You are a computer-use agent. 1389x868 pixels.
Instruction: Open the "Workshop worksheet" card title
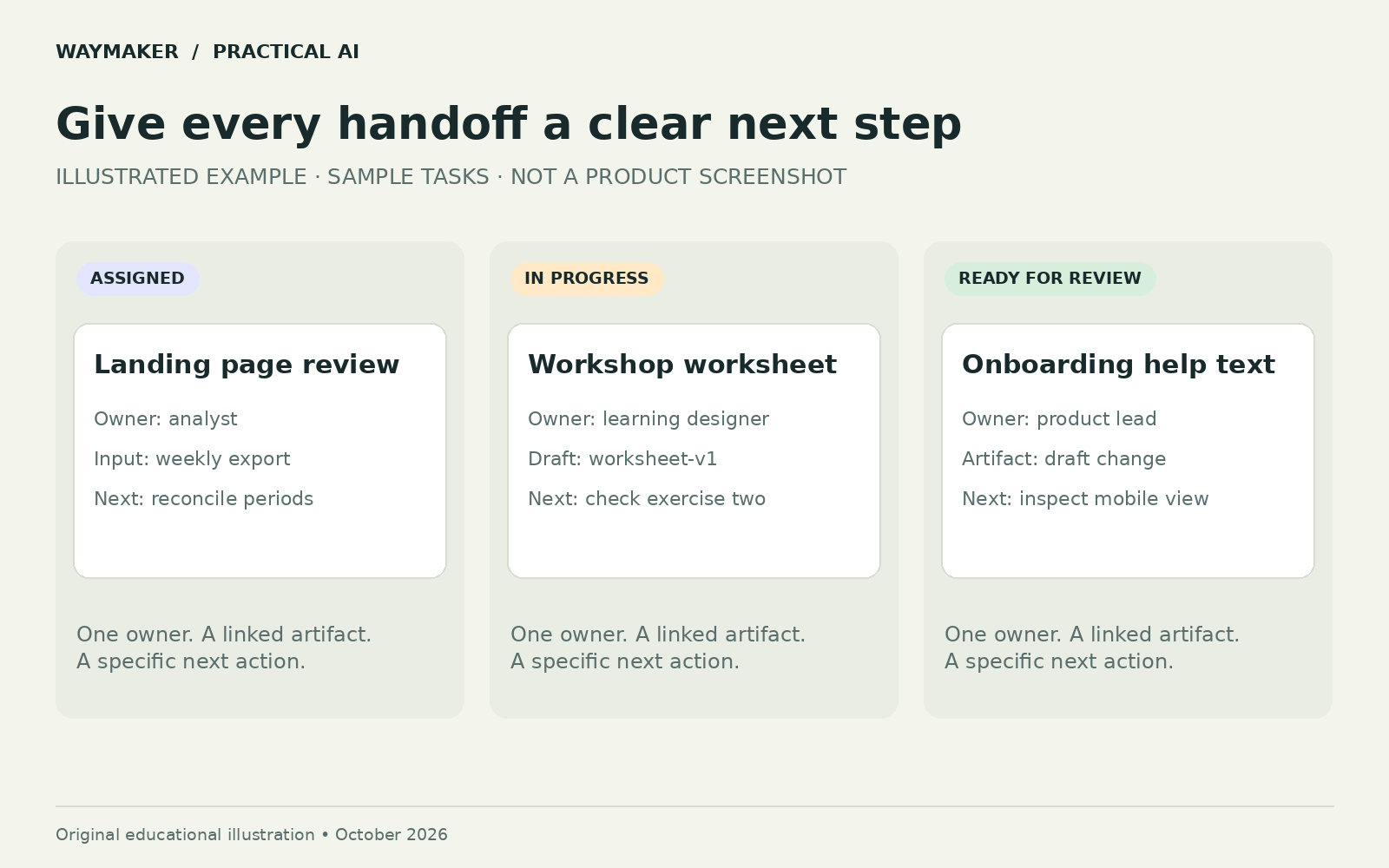[682, 365]
